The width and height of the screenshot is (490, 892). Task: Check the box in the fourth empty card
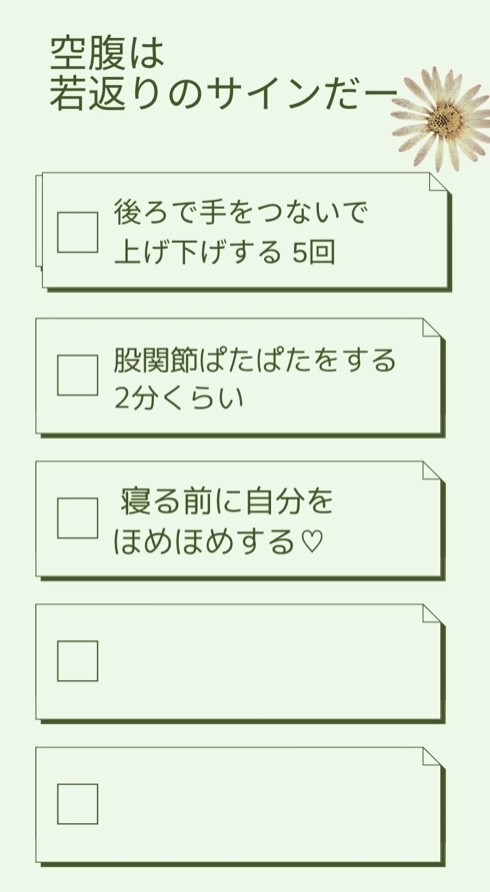click(x=77, y=661)
